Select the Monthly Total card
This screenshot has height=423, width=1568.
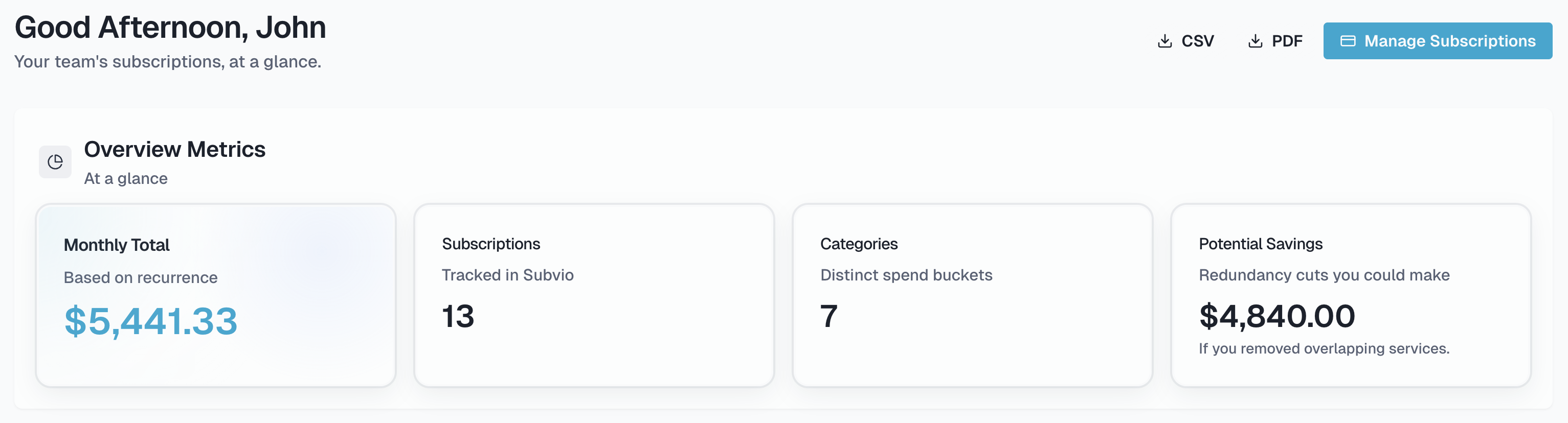pyautogui.click(x=217, y=296)
